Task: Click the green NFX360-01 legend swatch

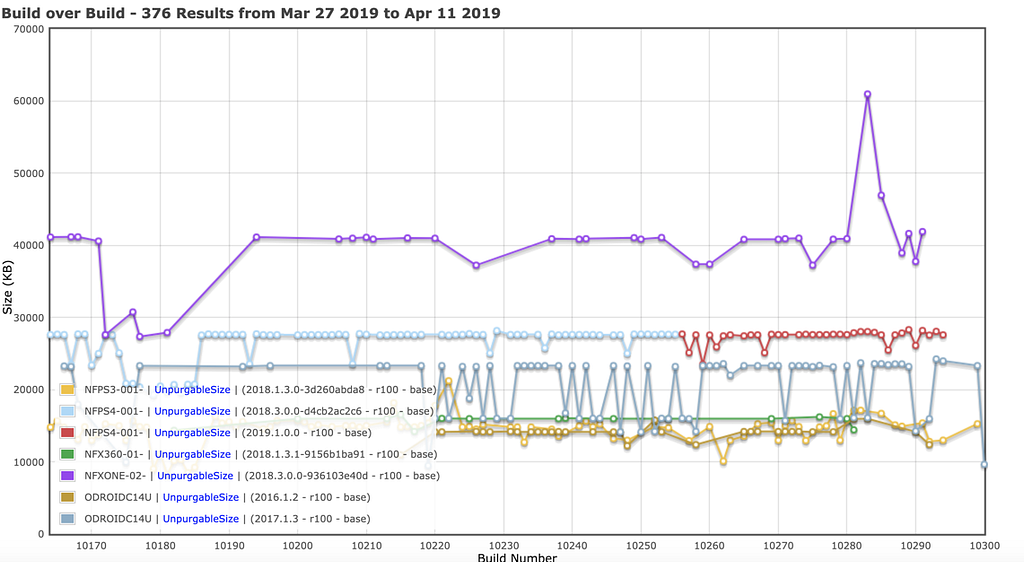Action: (x=67, y=454)
